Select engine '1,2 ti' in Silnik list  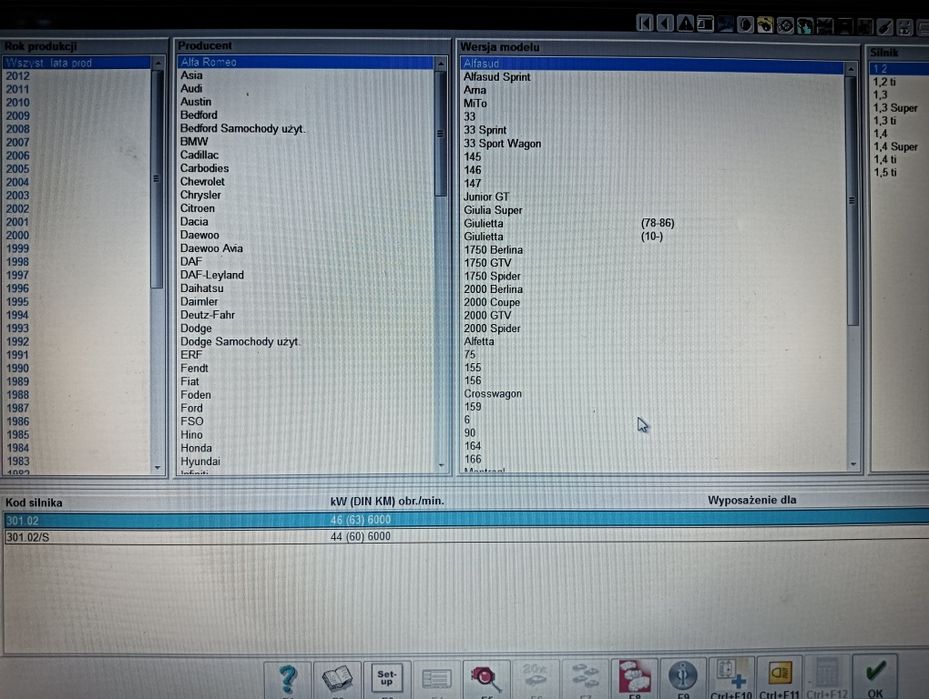tap(885, 82)
